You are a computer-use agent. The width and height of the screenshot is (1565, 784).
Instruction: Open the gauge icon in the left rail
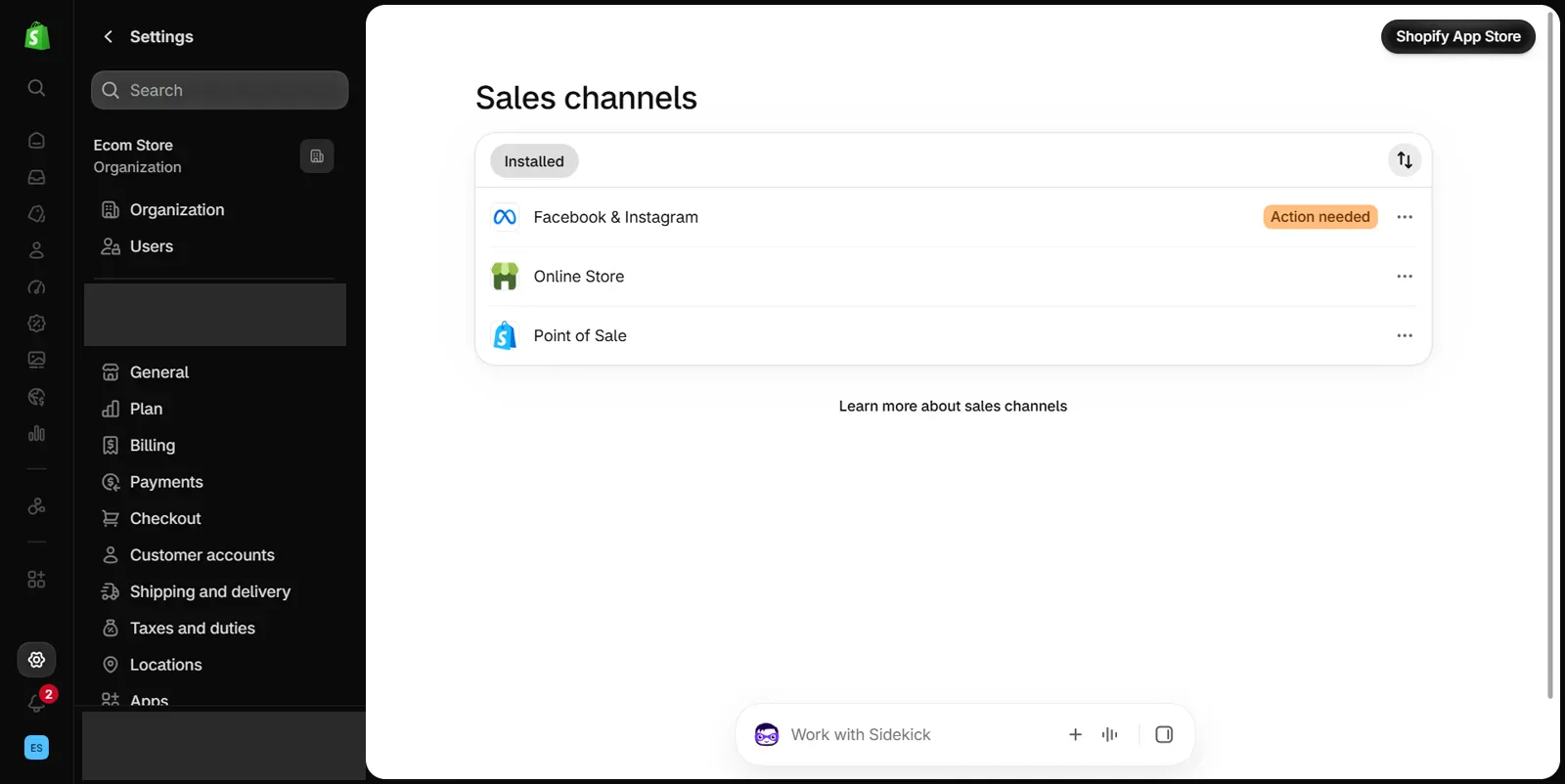(x=37, y=287)
